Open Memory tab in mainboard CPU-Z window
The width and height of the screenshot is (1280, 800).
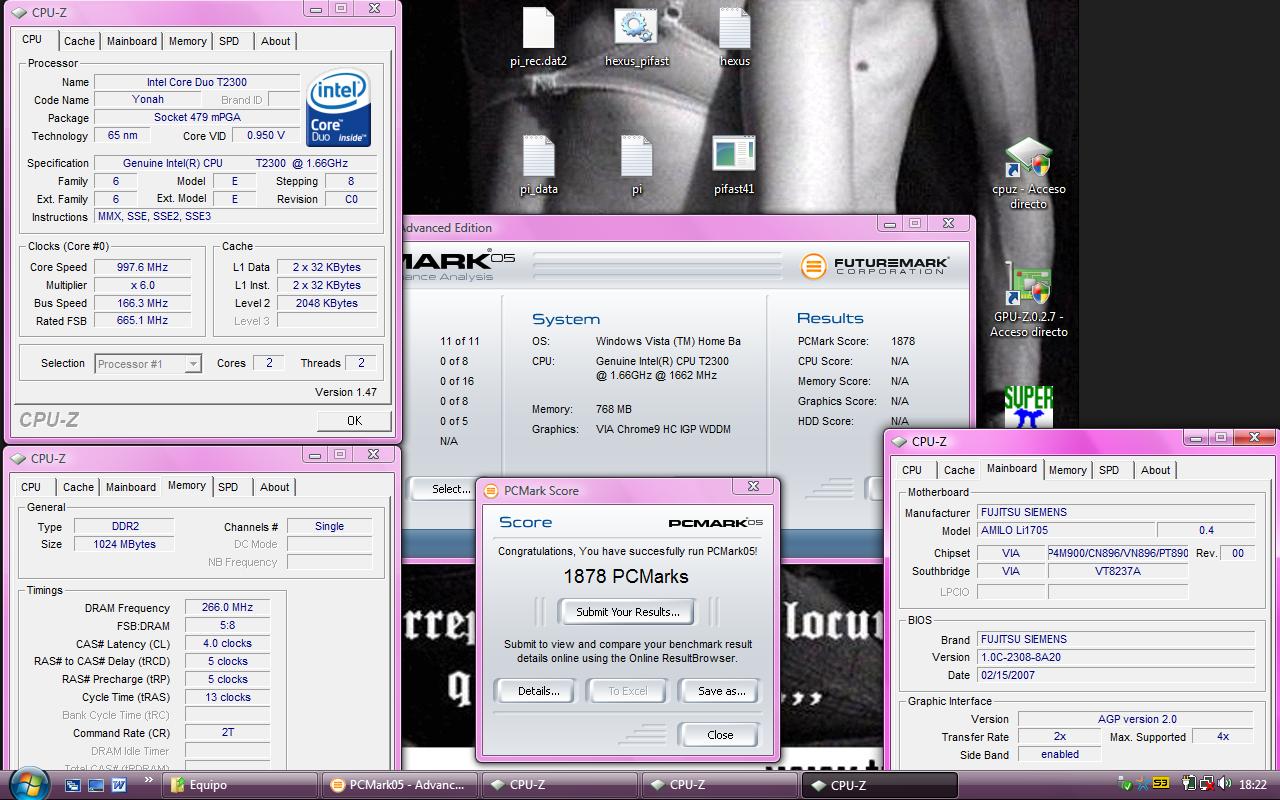pyautogui.click(x=1067, y=470)
